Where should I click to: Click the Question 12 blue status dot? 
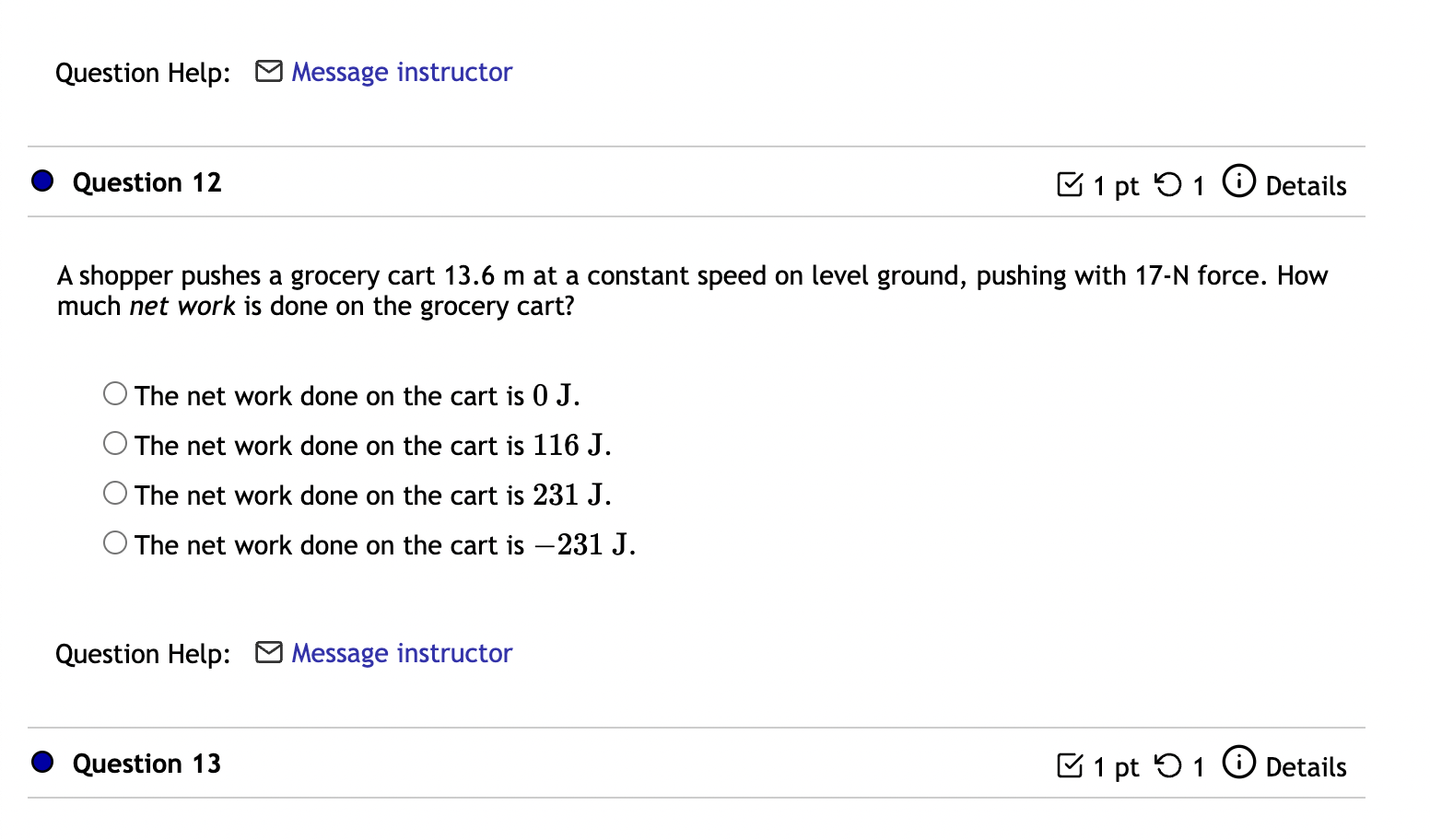point(42,181)
